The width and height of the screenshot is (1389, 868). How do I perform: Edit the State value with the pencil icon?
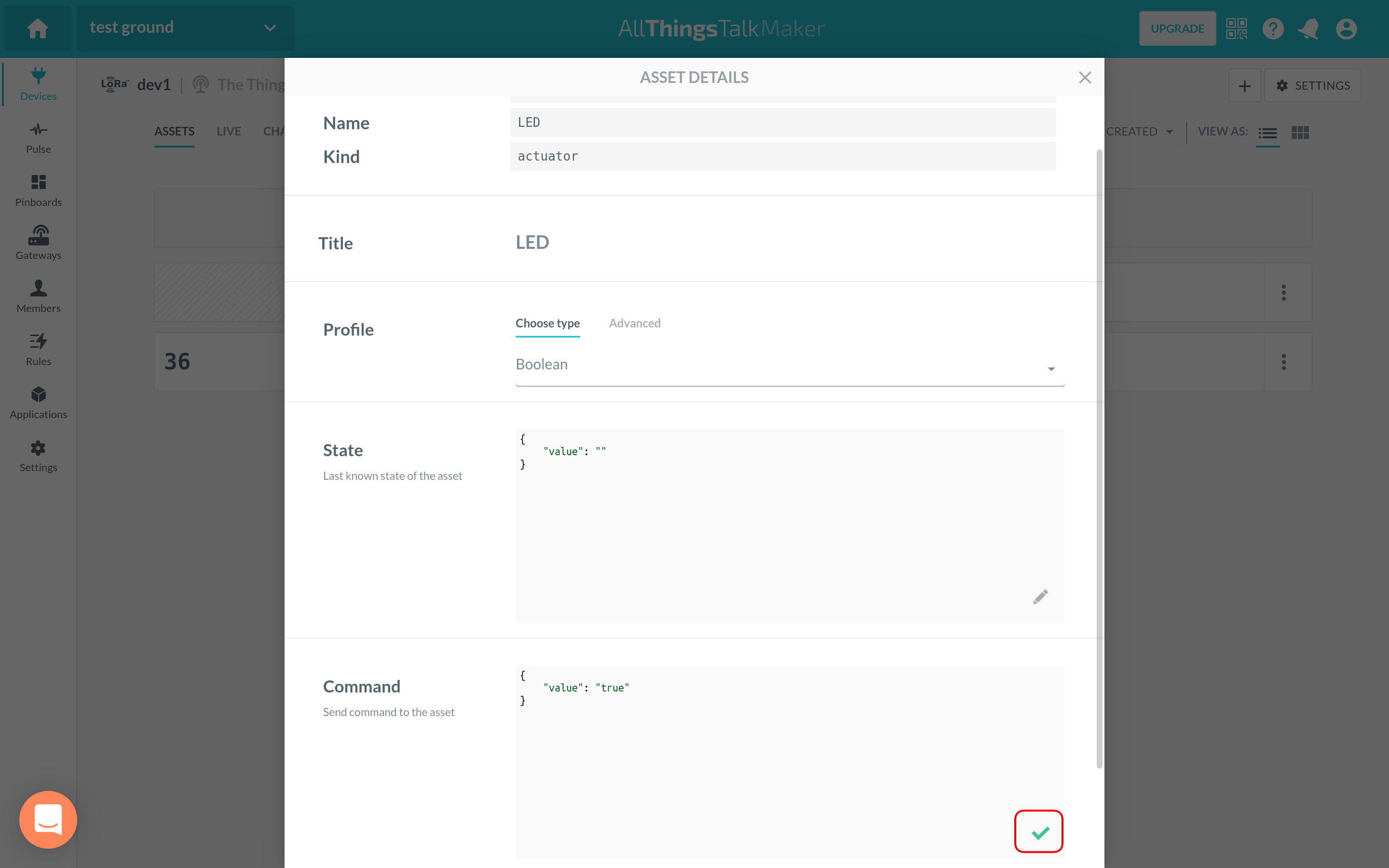1040,597
